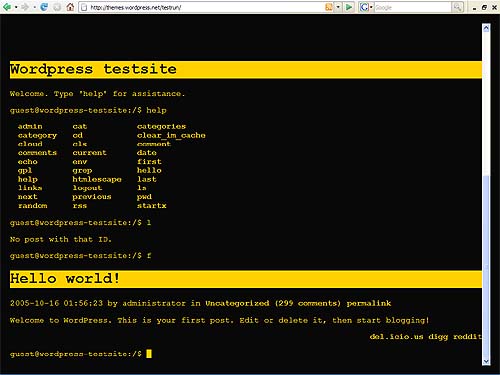Screen dimensions: 500x375
Task: Click the 'clear_im_cache' command in help list
Action: point(171,135)
